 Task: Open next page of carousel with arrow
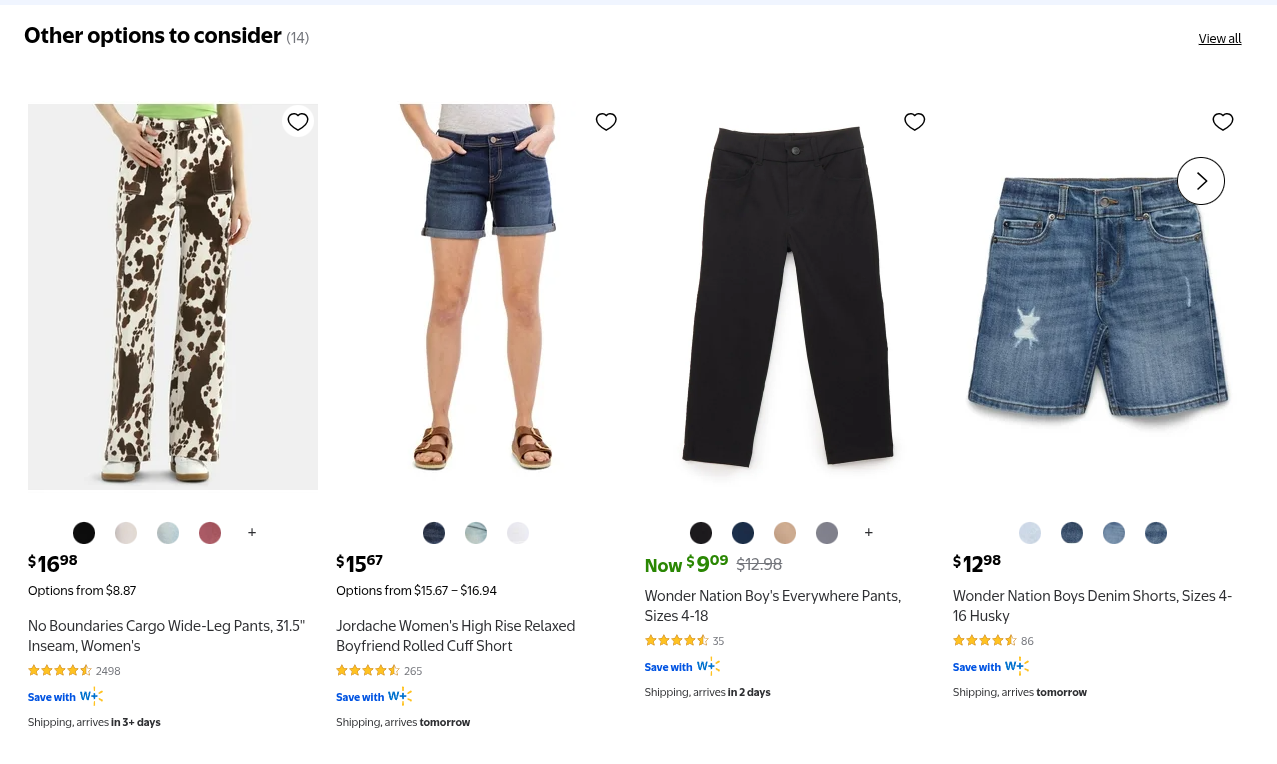point(1199,180)
